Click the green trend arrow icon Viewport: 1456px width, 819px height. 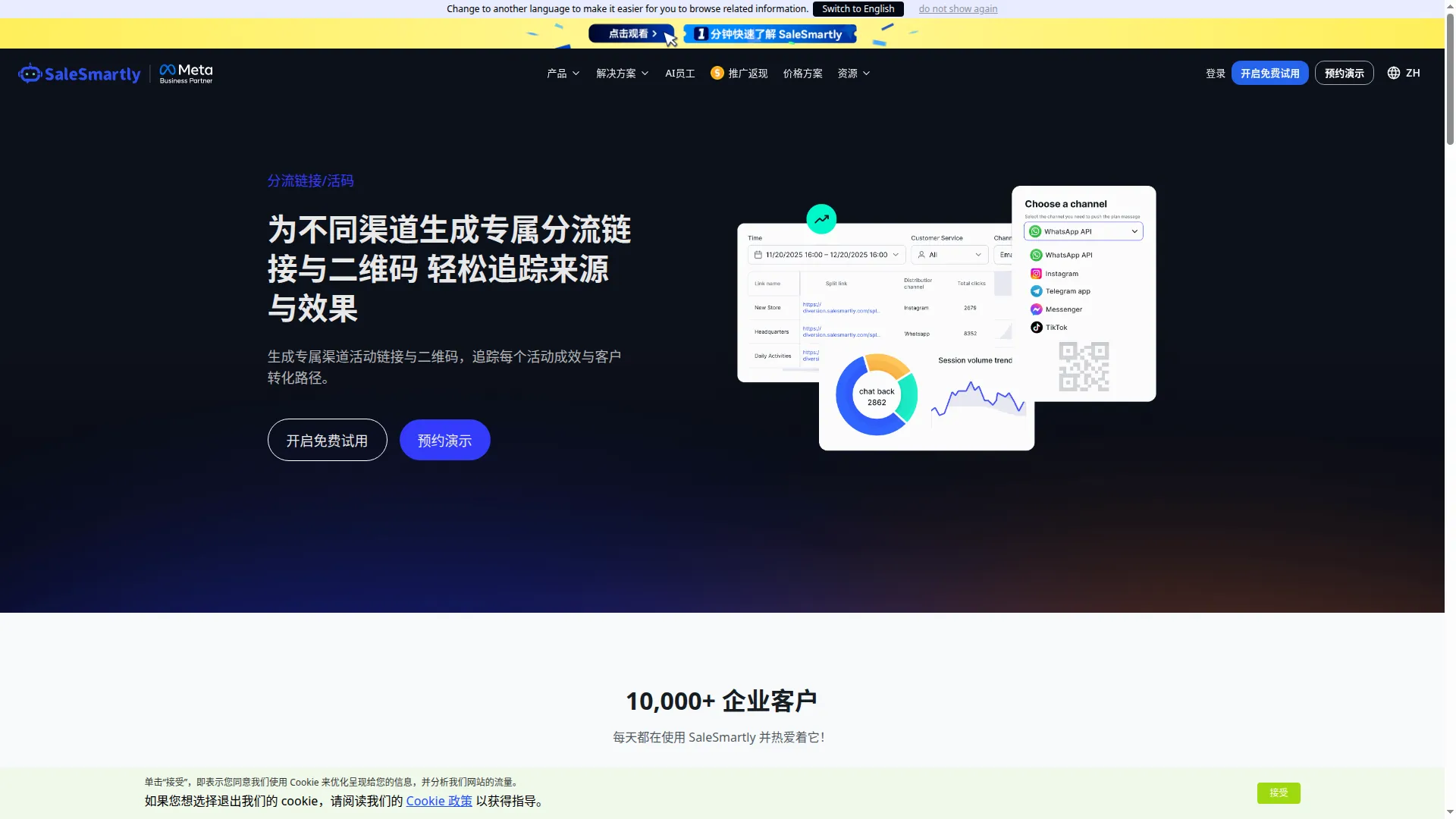(821, 219)
